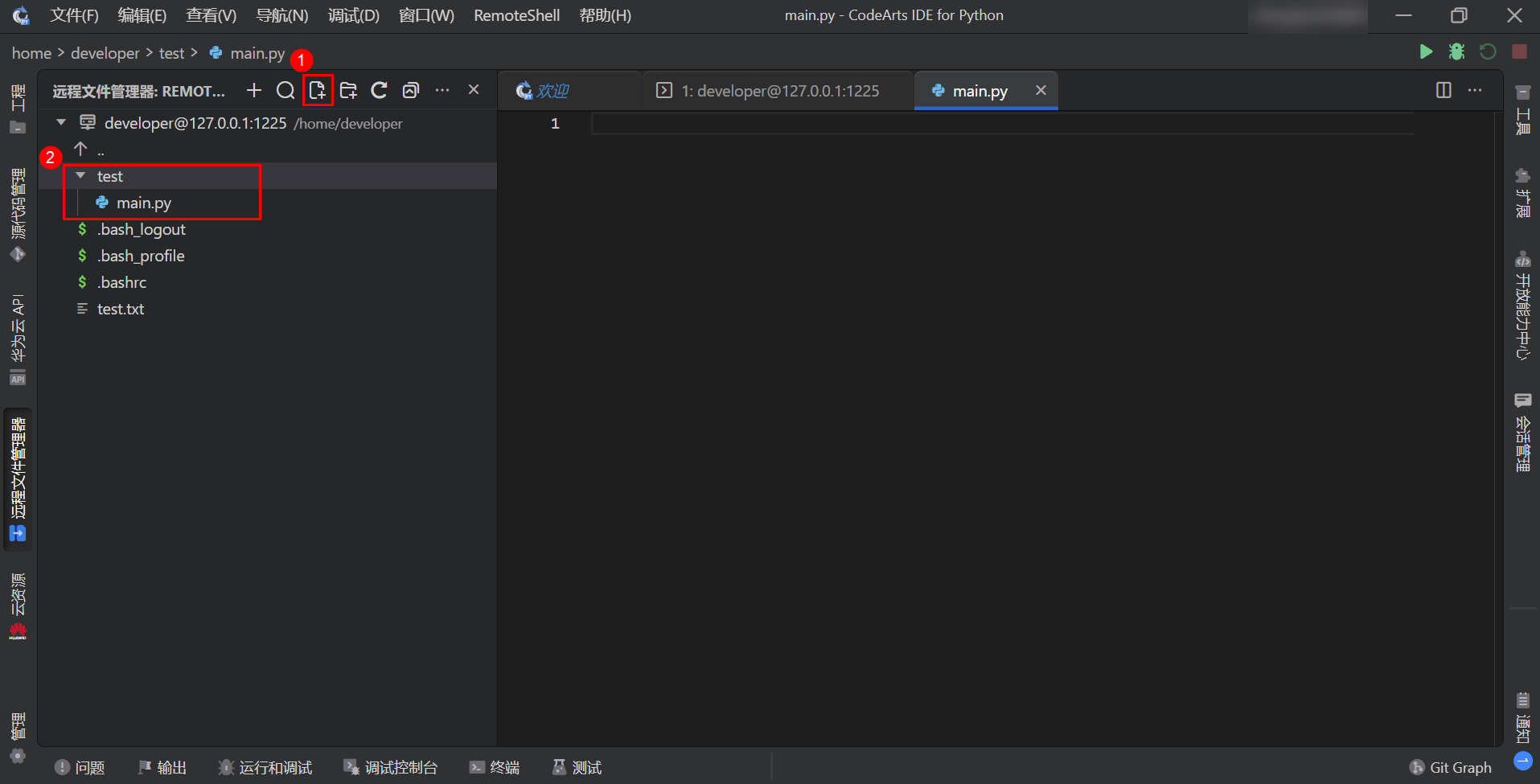Click the restart icon in run toolbar
1540x784 pixels.
[x=1488, y=52]
